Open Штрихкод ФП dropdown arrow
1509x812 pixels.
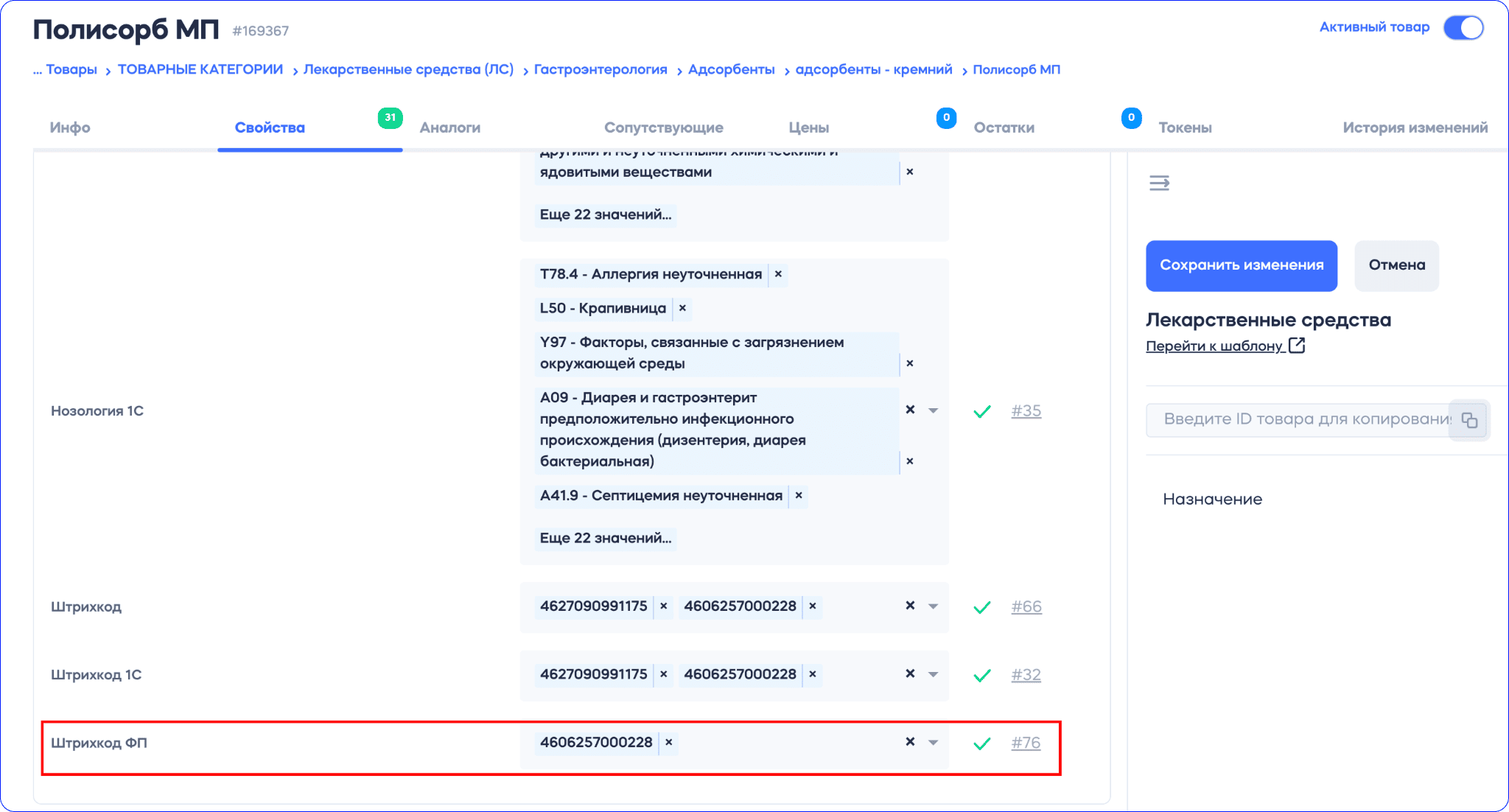point(934,742)
